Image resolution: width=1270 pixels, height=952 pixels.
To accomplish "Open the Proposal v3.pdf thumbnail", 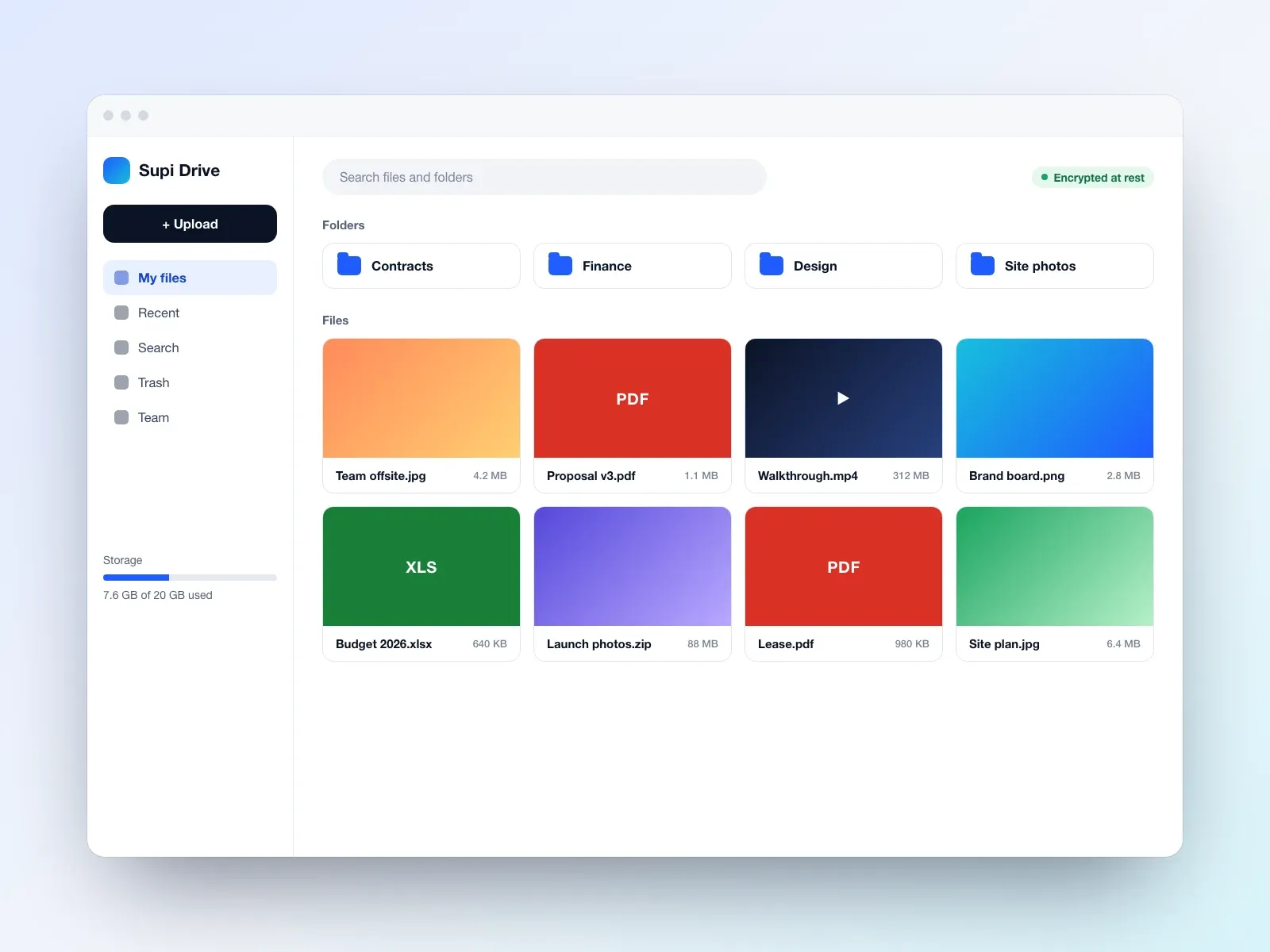I will [x=633, y=398].
